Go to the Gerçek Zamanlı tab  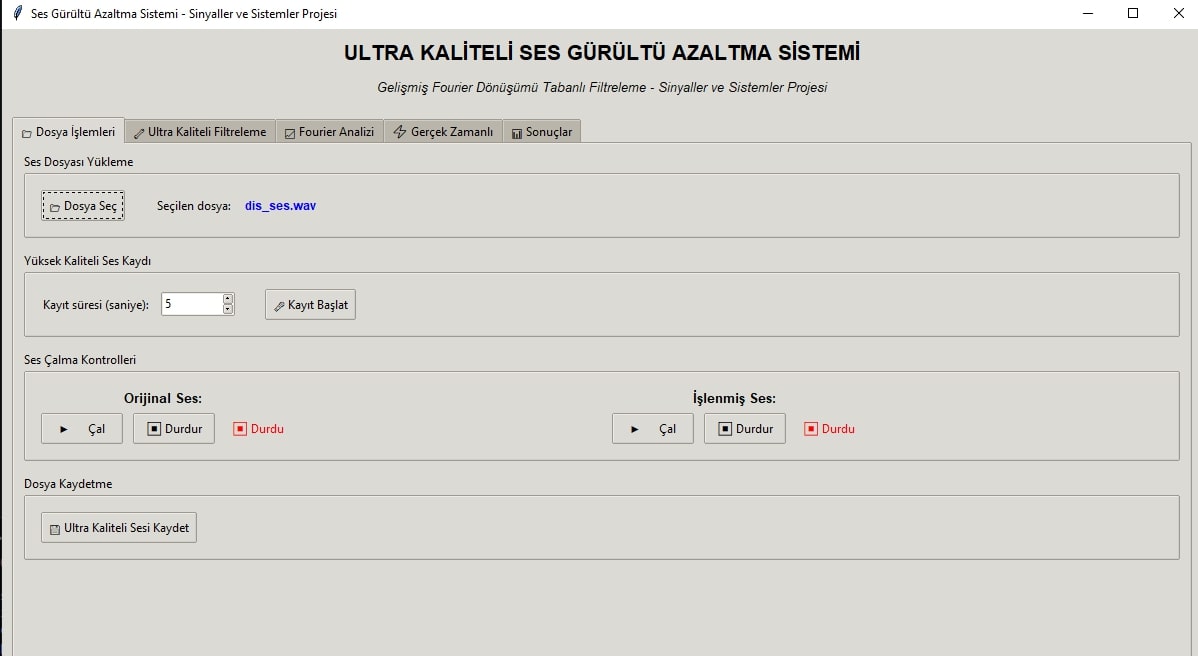coord(443,132)
